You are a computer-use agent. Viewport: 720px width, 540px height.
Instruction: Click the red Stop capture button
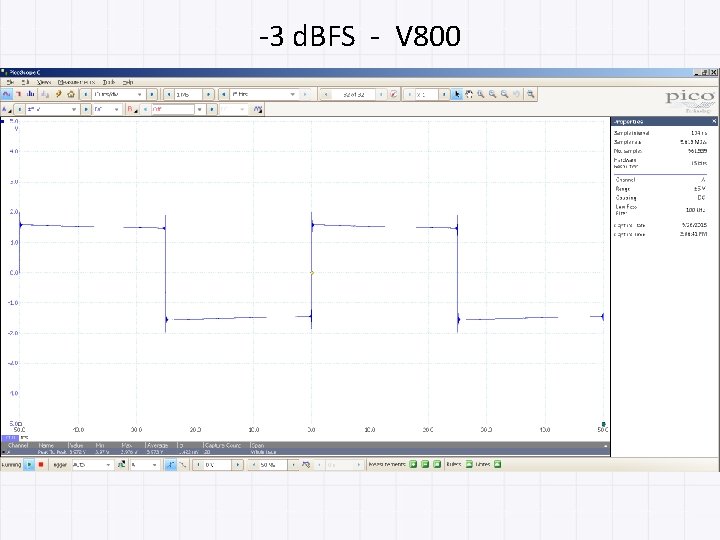coord(41,465)
